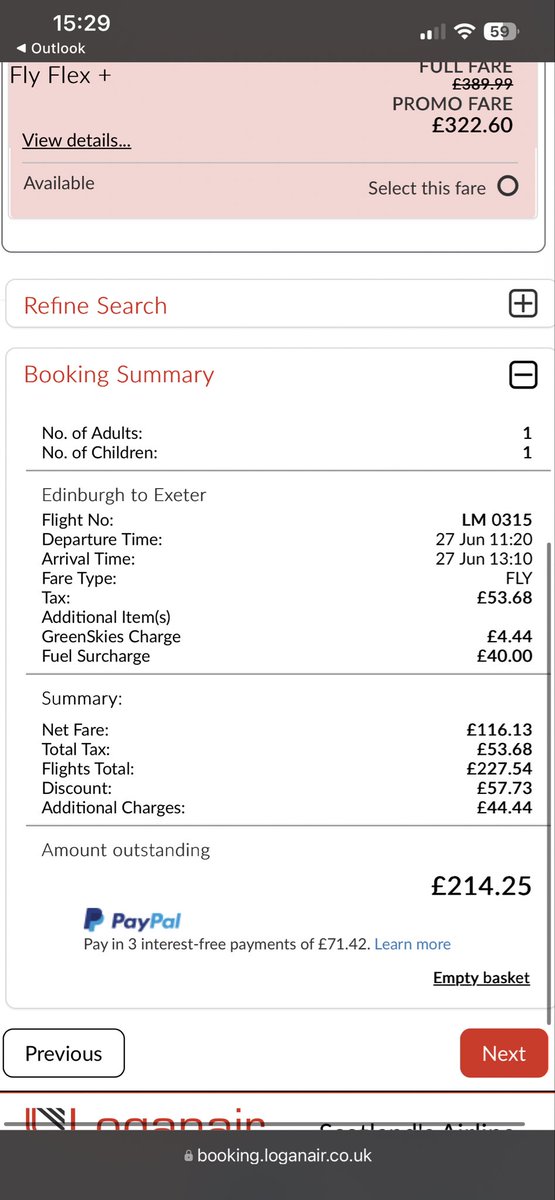Open View details for Fly Flex +
555x1200 pixels.
pos(77,140)
